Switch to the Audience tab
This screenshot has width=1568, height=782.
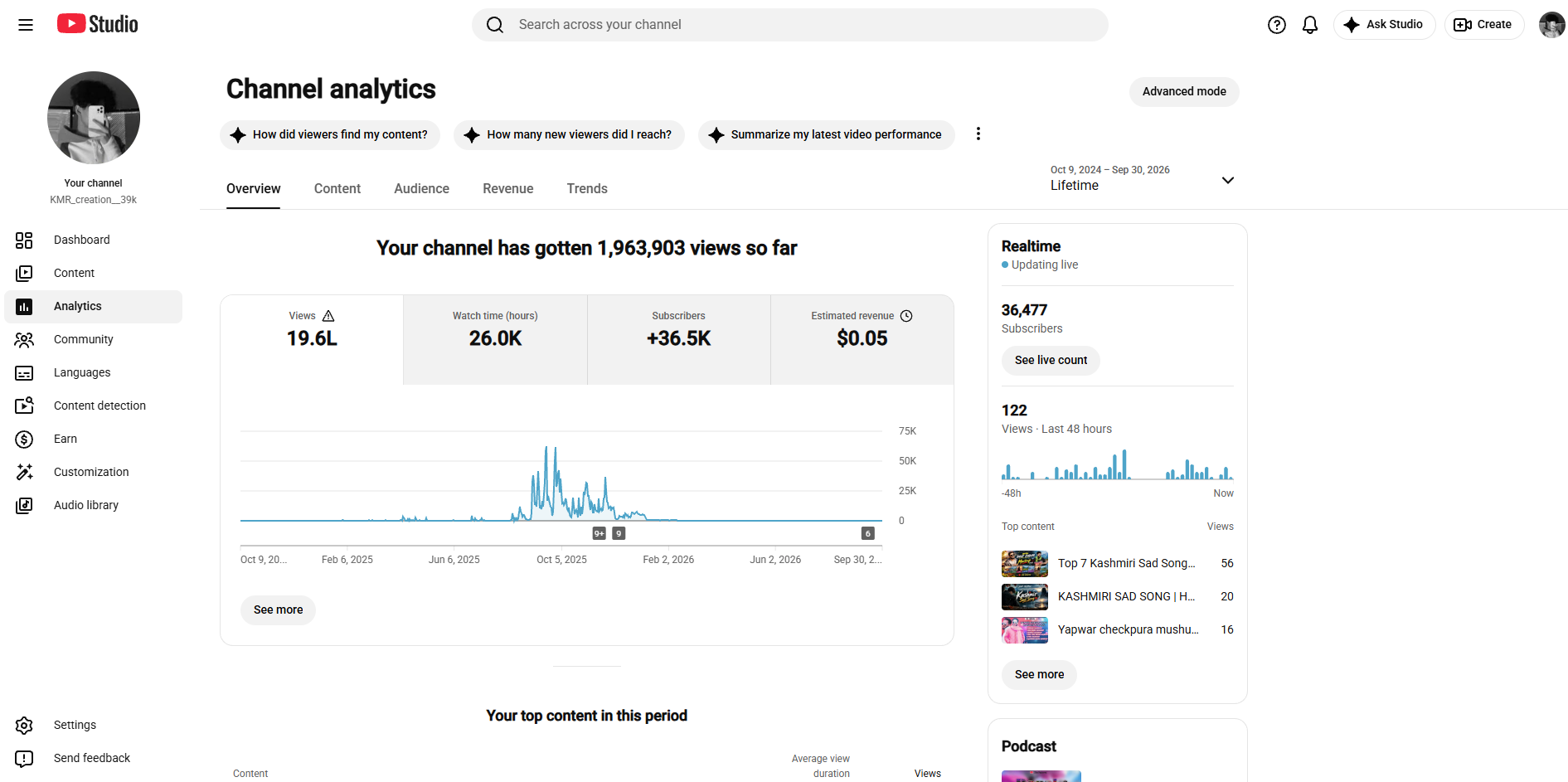(x=422, y=189)
